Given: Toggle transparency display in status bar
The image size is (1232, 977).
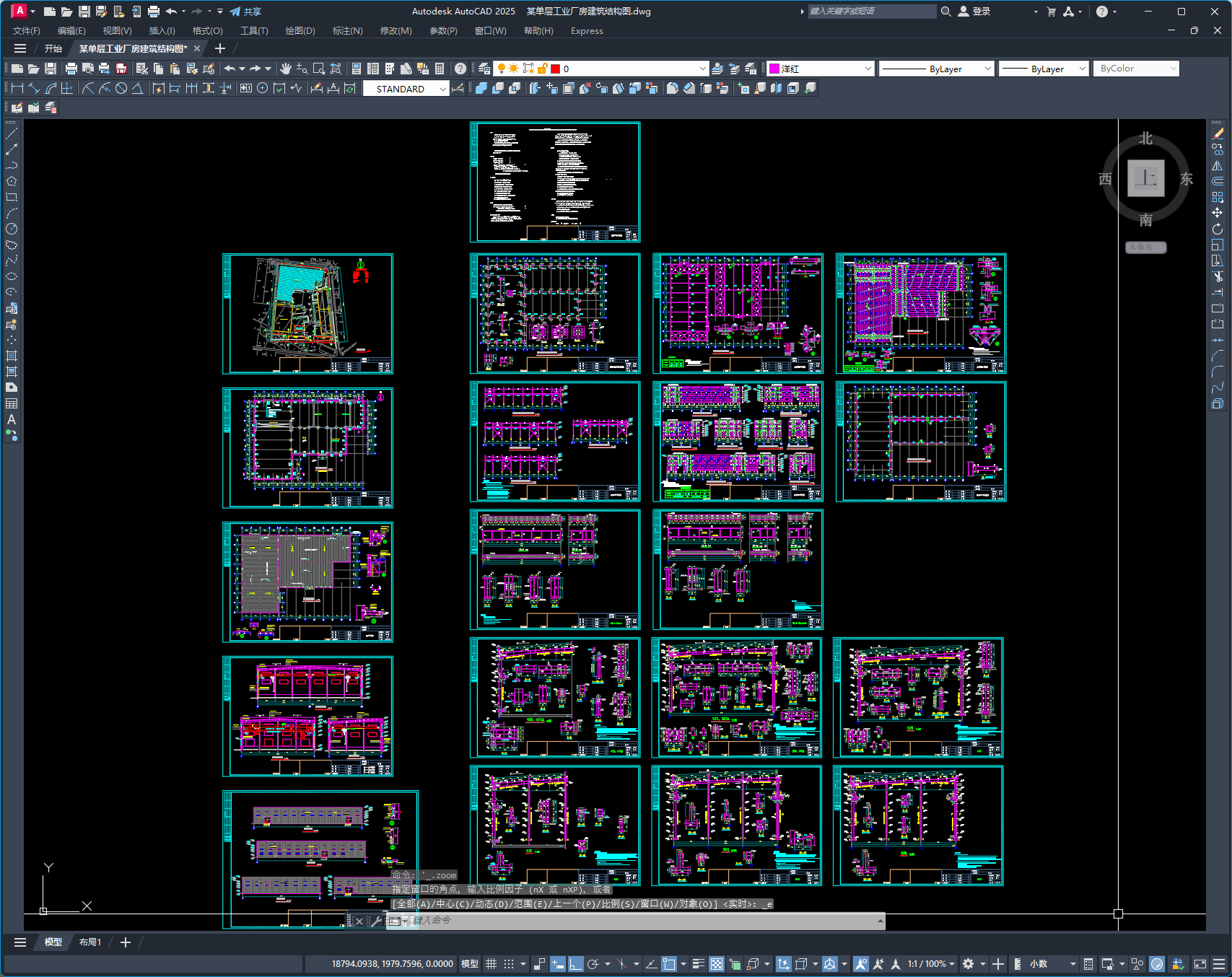Looking at the screenshot, I should 717,964.
